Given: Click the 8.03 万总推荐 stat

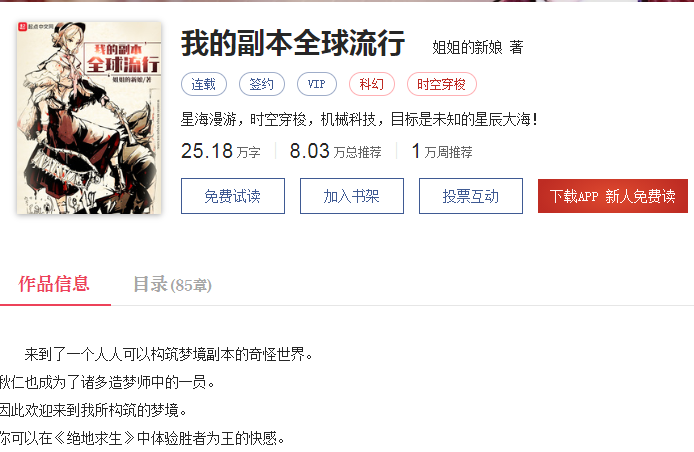Looking at the screenshot, I should 335,151.
